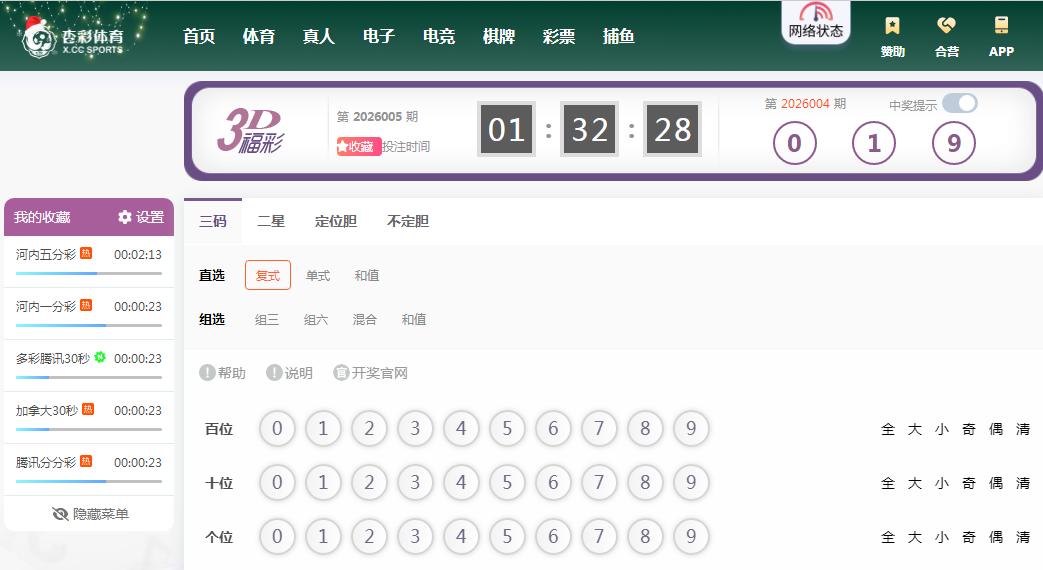
Task: Open 河内五分彩 in favorites list
Action: 47,255
